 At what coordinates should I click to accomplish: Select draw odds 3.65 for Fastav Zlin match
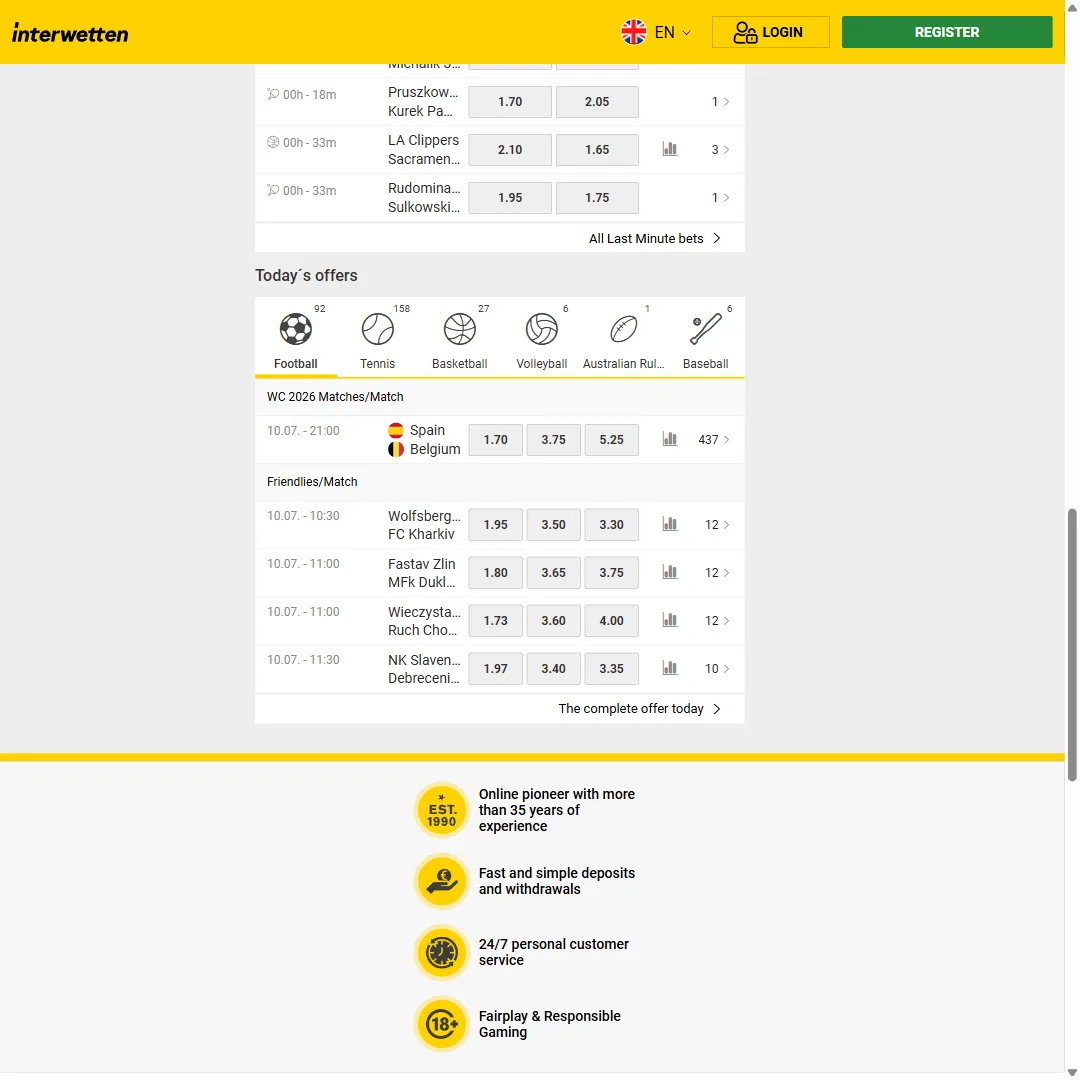coord(553,572)
